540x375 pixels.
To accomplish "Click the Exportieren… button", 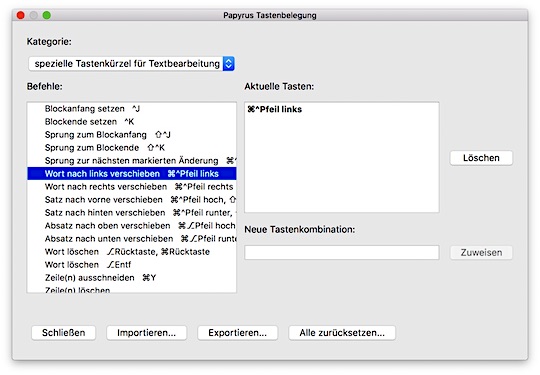I will click(x=237, y=333).
